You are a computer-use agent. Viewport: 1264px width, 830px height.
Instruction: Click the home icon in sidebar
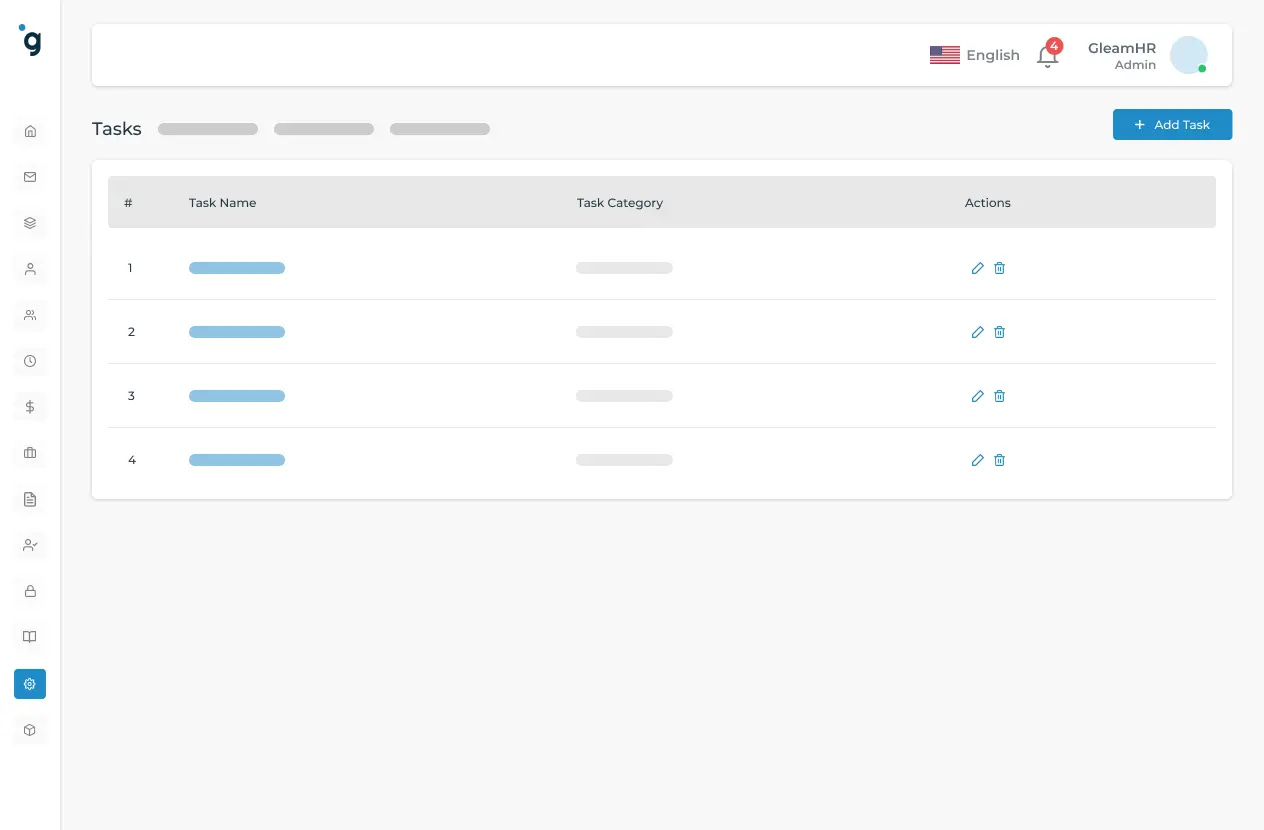point(30,131)
